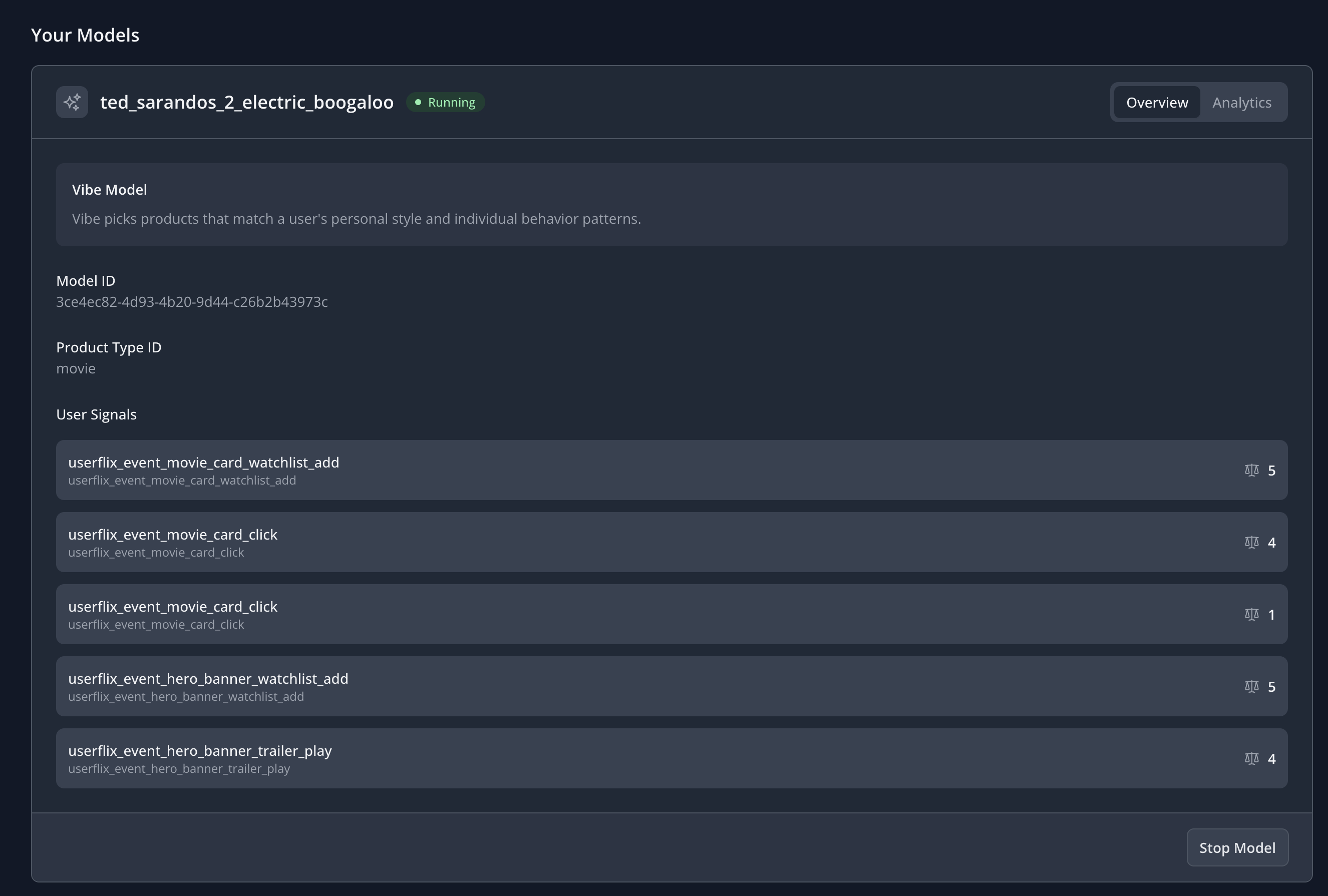Click the Product Type ID label
The height and width of the screenshot is (896, 1328).
(109, 347)
